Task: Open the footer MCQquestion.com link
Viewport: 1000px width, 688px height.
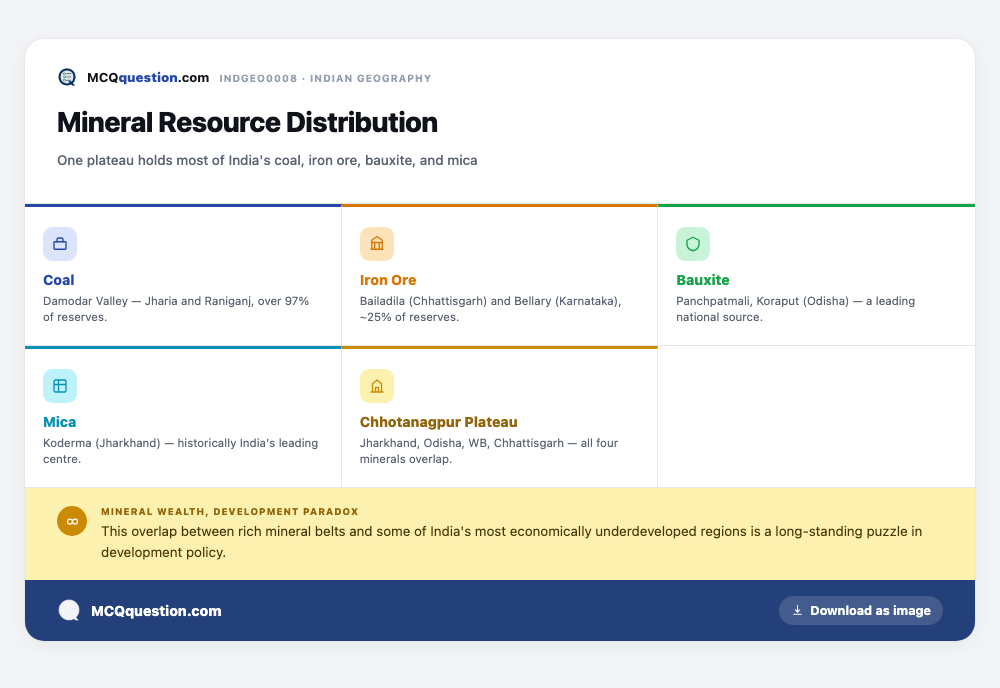Action: 156,611
